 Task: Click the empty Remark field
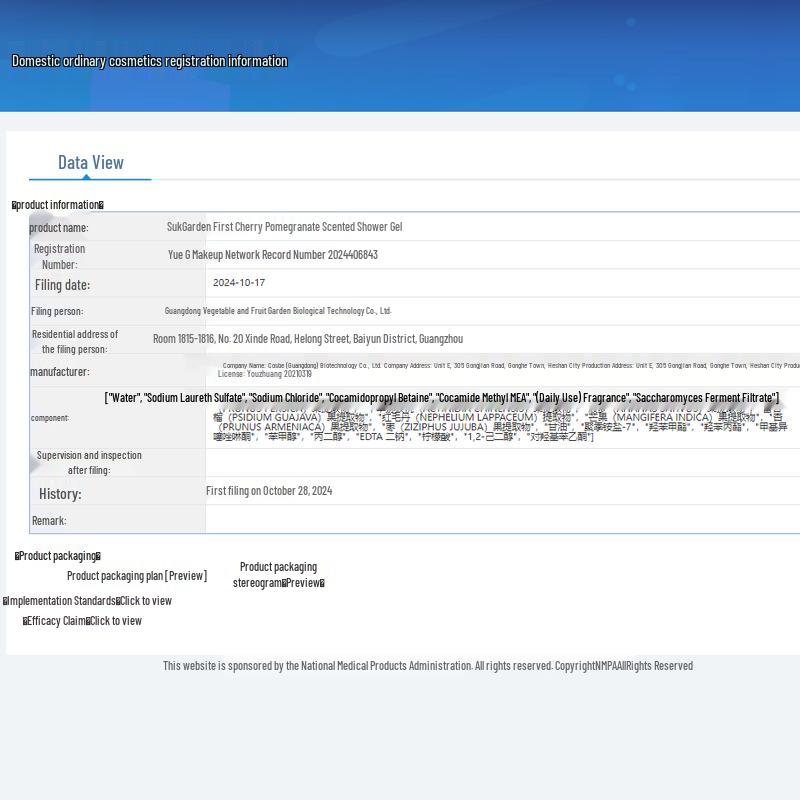(x=500, y=520)
